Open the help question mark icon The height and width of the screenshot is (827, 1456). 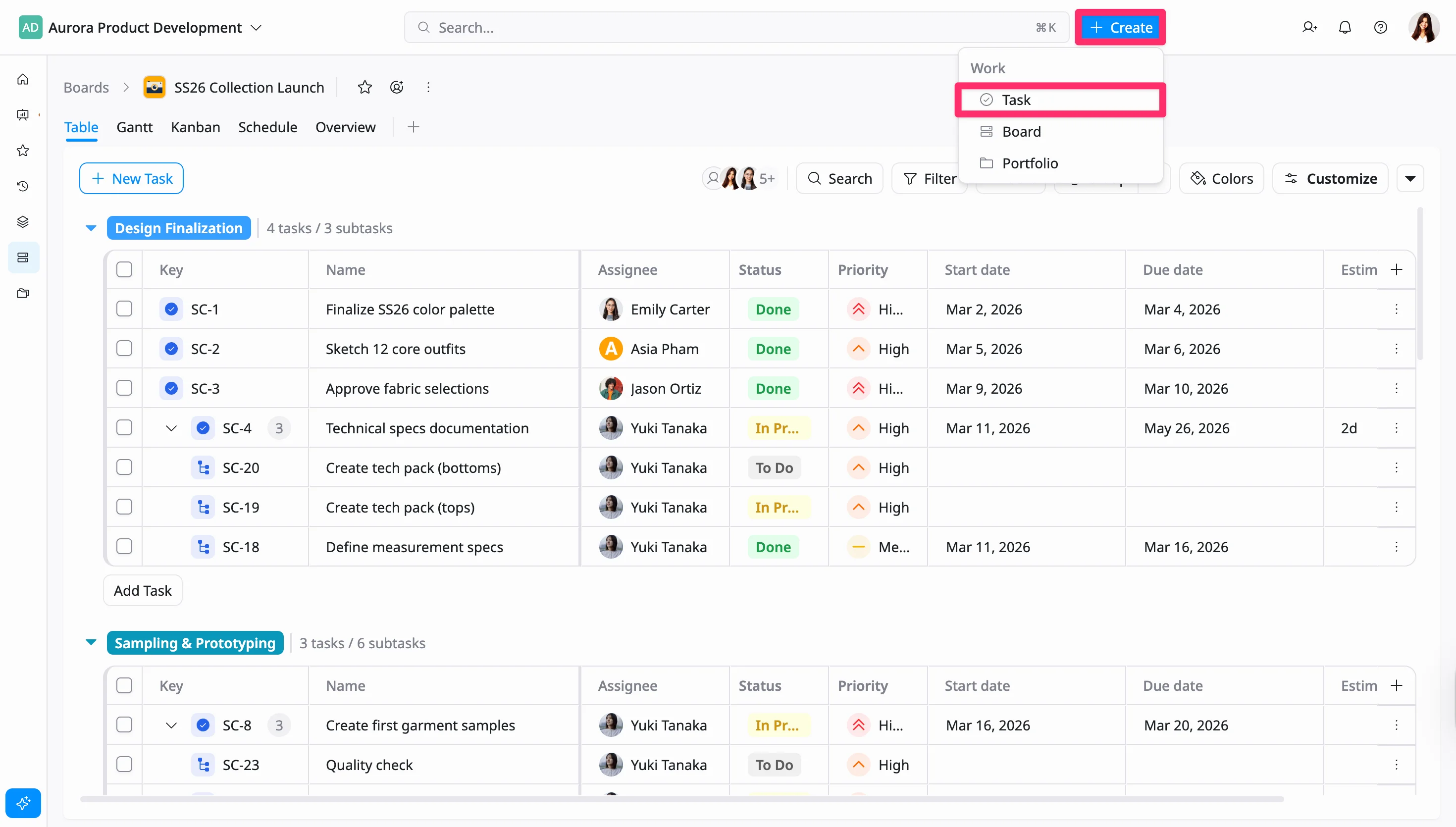[1380, 27]
